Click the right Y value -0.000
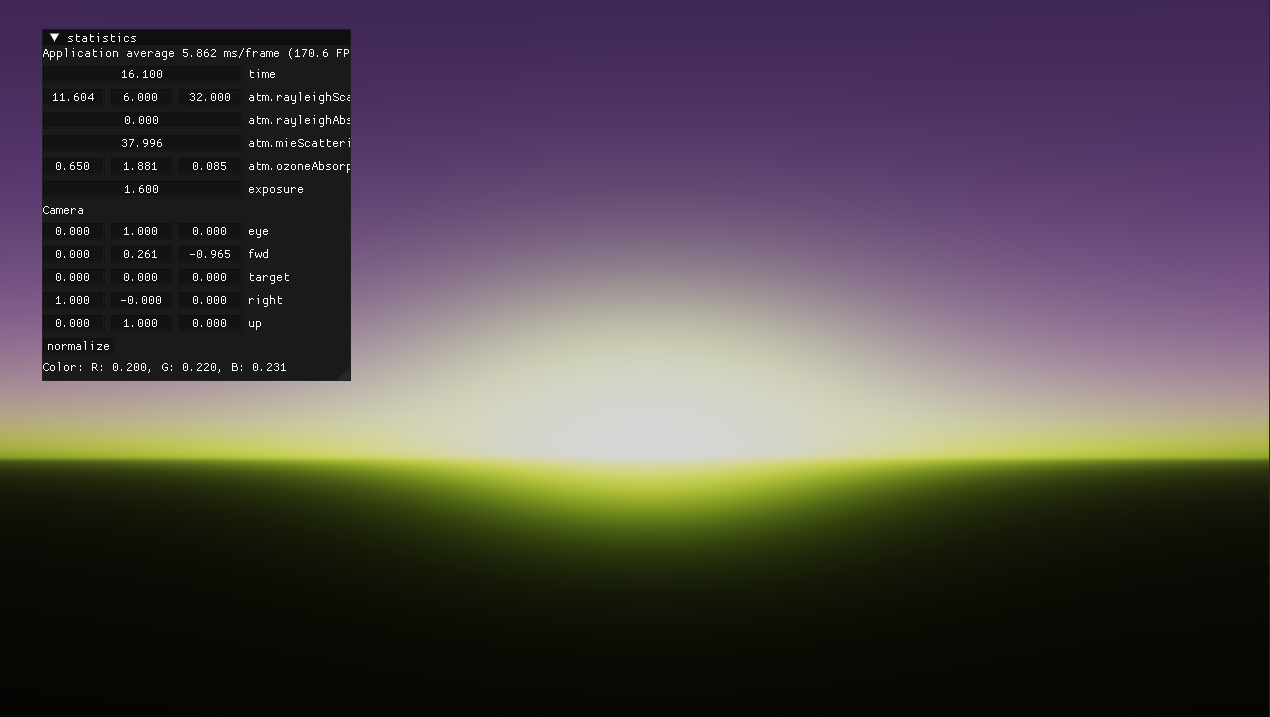The width and height of the screenshot is (1270, 717). pos(141,300)
